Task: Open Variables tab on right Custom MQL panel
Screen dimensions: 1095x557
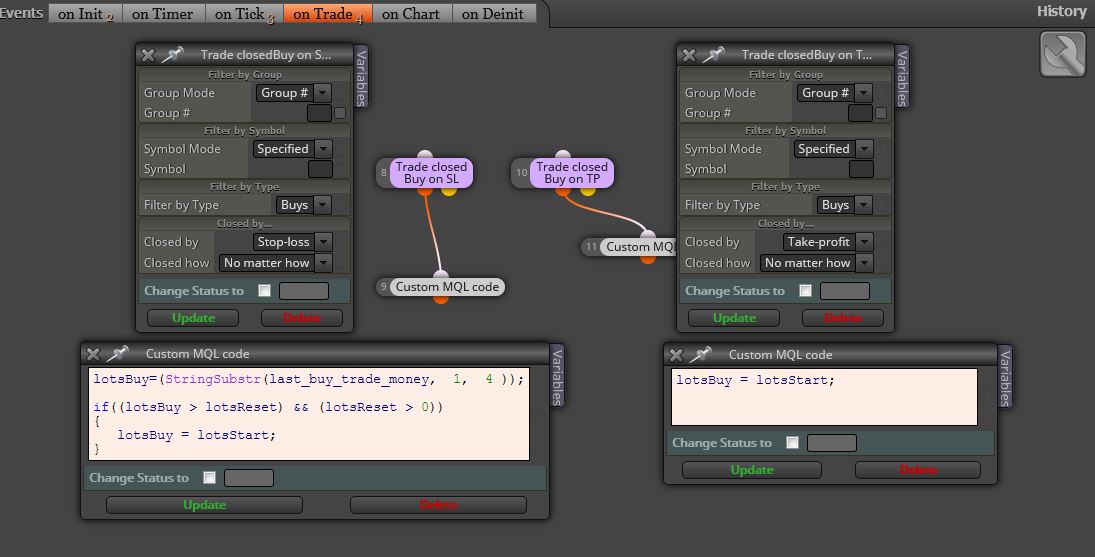Action: (x=1004, y=377)
